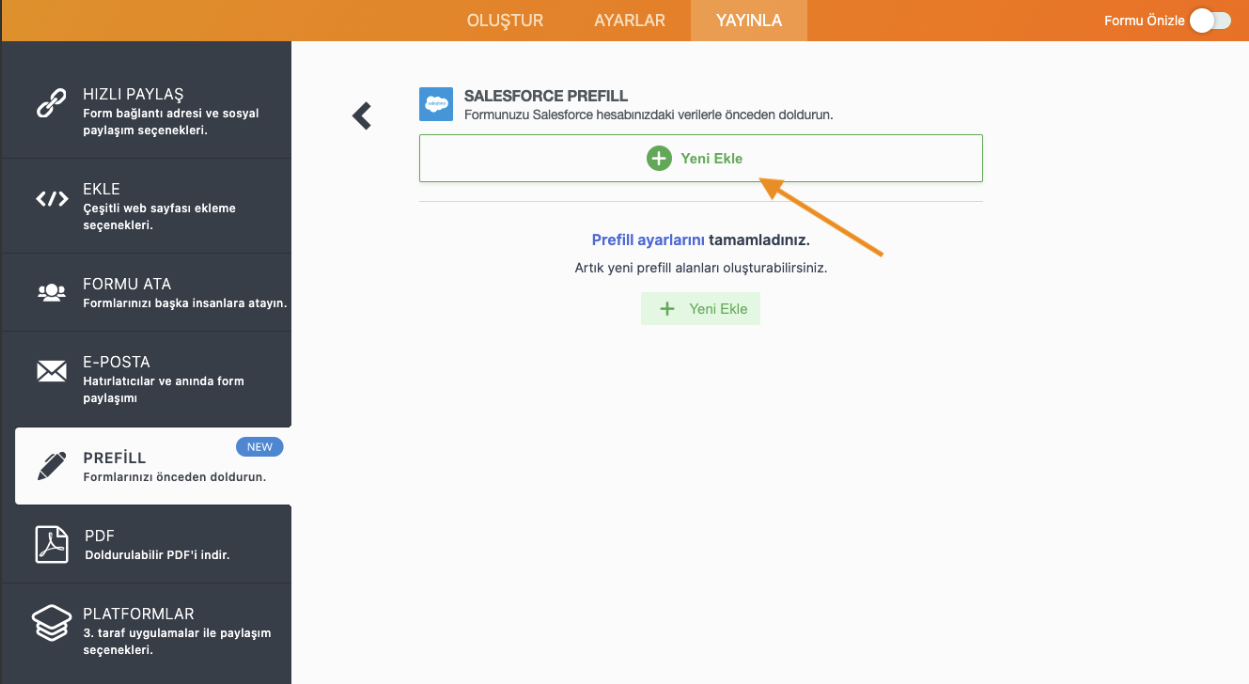Click the NEW badge on Prefill
The width and height of the screenshot is (1249, 684).
(x=260, y=447)
